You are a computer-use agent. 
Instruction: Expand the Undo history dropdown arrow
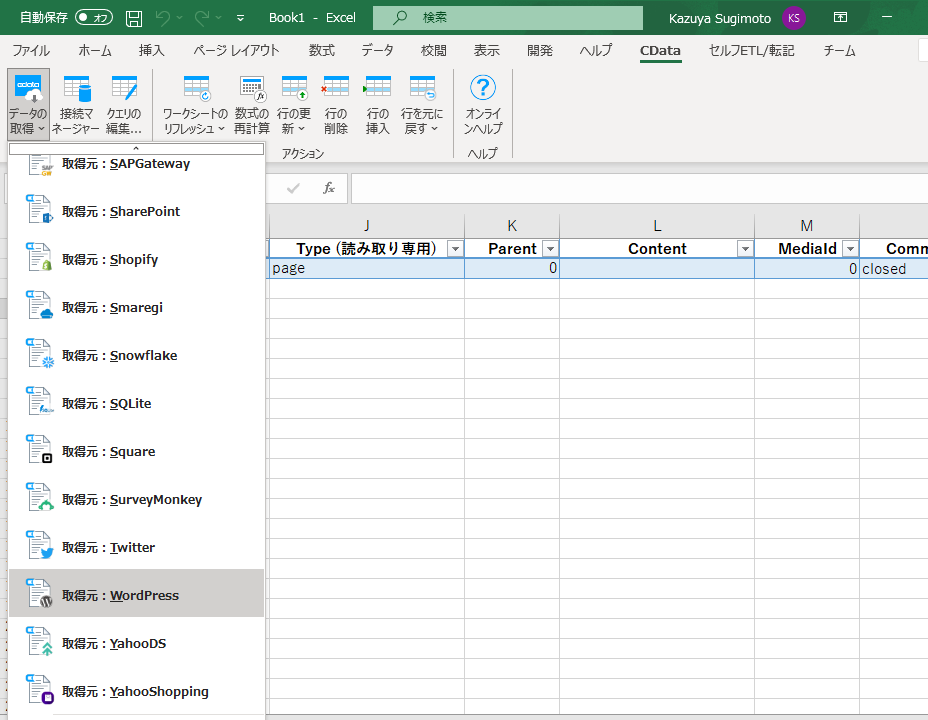click(179, 18)
